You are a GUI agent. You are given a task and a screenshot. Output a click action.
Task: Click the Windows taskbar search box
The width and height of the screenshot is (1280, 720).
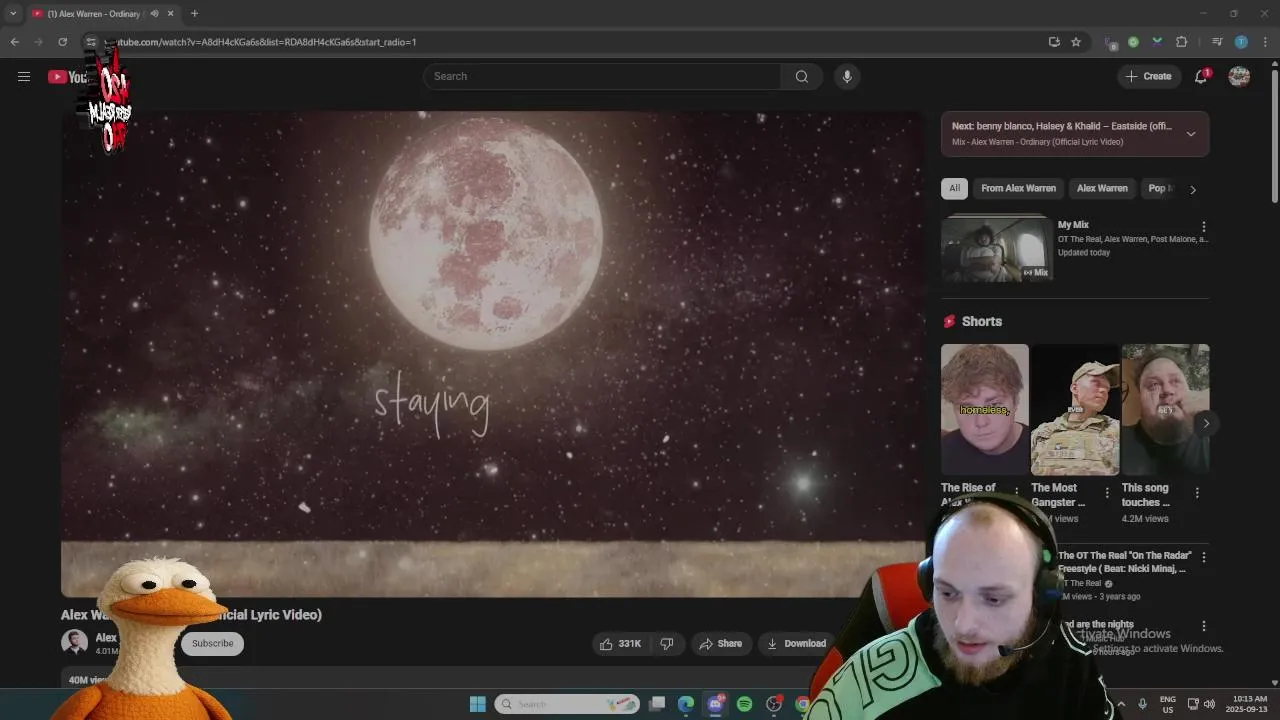coord(567,704)
